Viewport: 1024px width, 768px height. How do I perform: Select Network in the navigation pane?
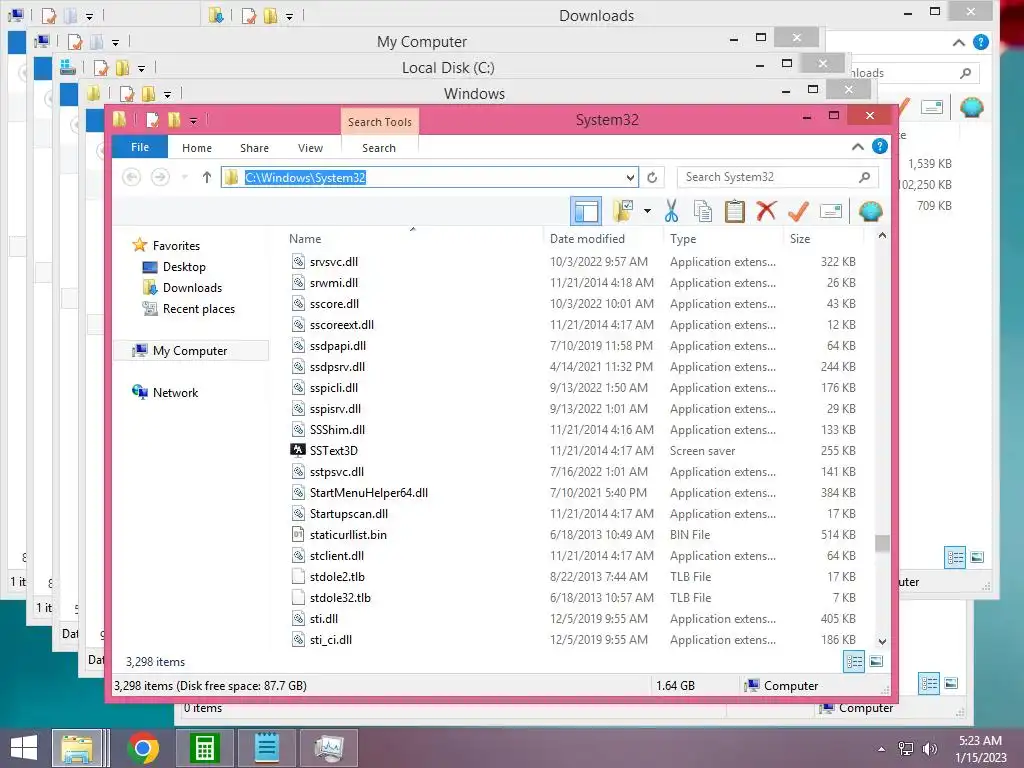(175, 392)
